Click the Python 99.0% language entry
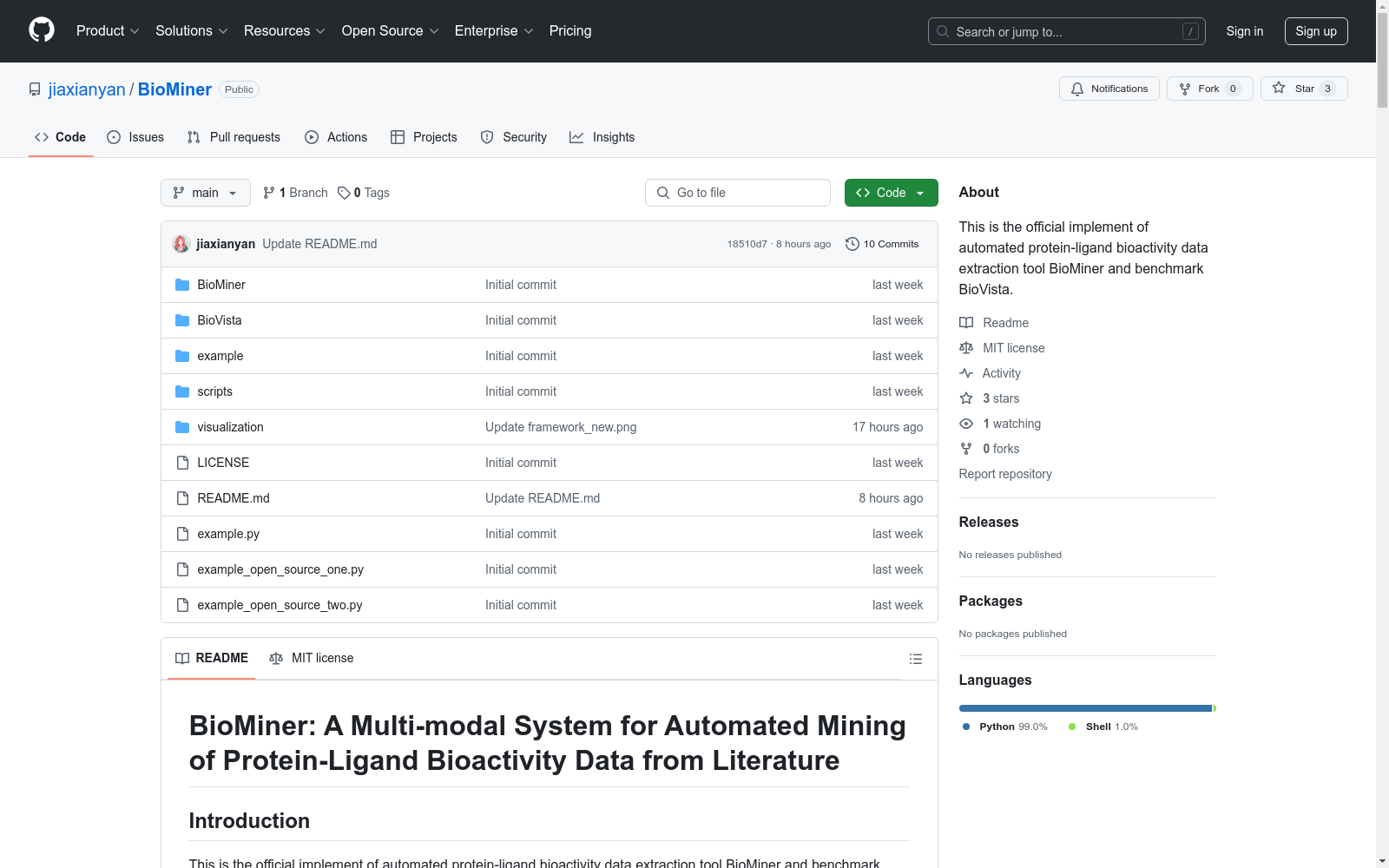 (x=1005, y=727)
